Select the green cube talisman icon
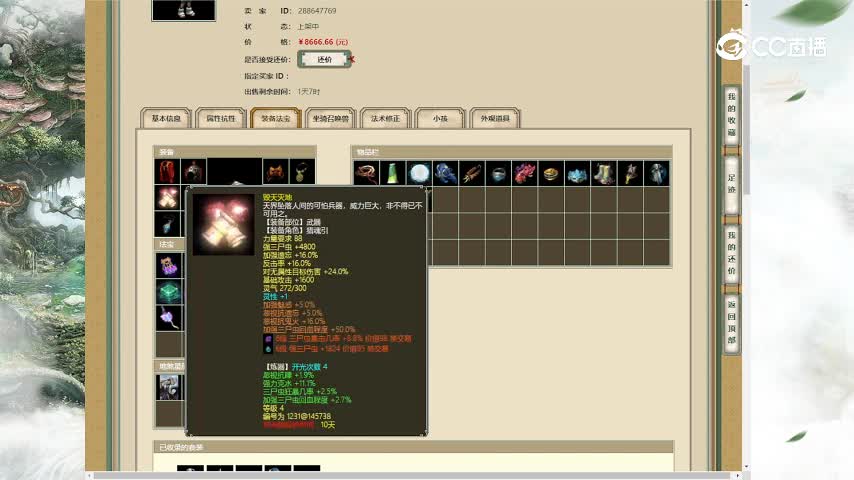 [x=169, y=292]
